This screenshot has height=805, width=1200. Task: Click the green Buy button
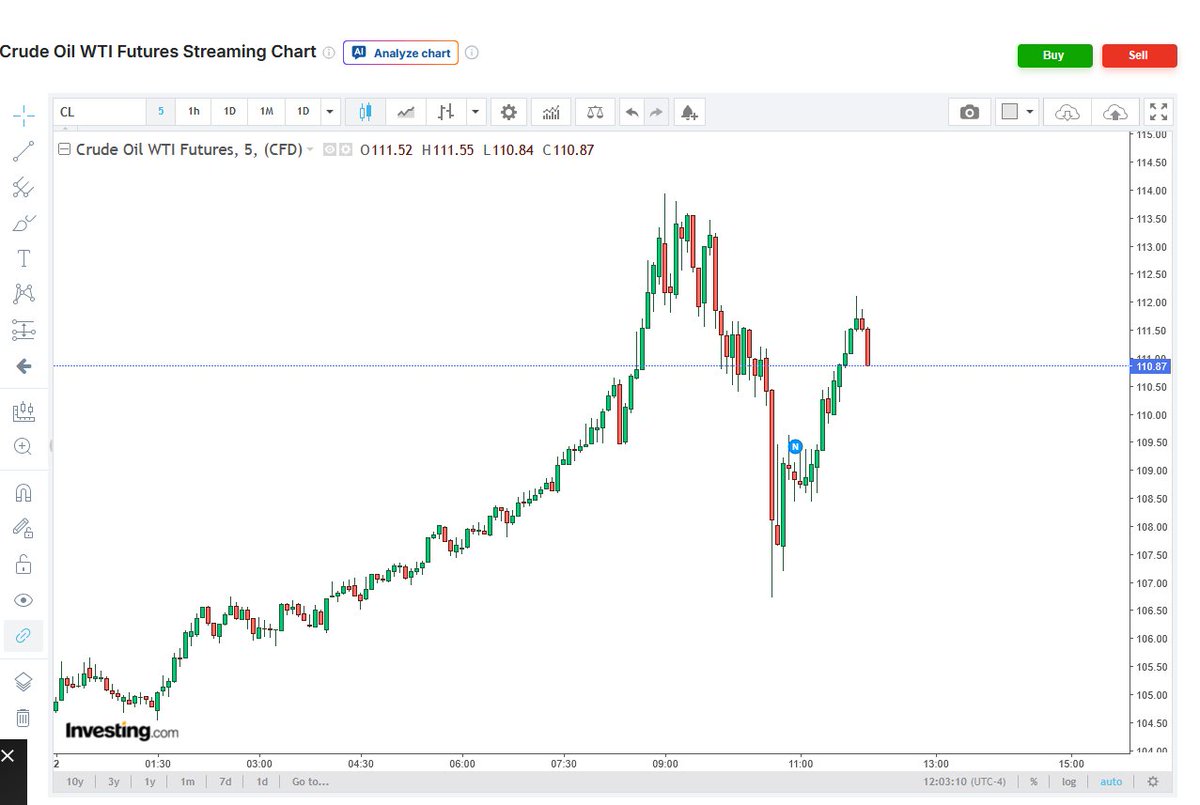[1054, 56]
